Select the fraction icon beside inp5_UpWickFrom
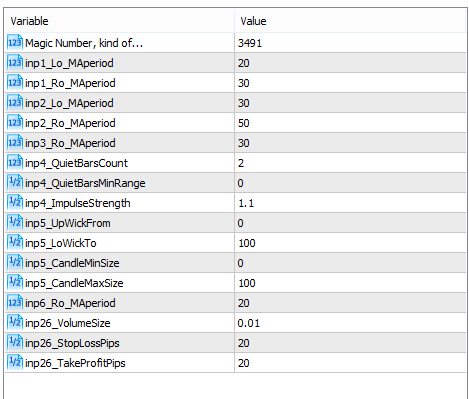This screenshot has width=469, height=399. click(x=15, y=223)
